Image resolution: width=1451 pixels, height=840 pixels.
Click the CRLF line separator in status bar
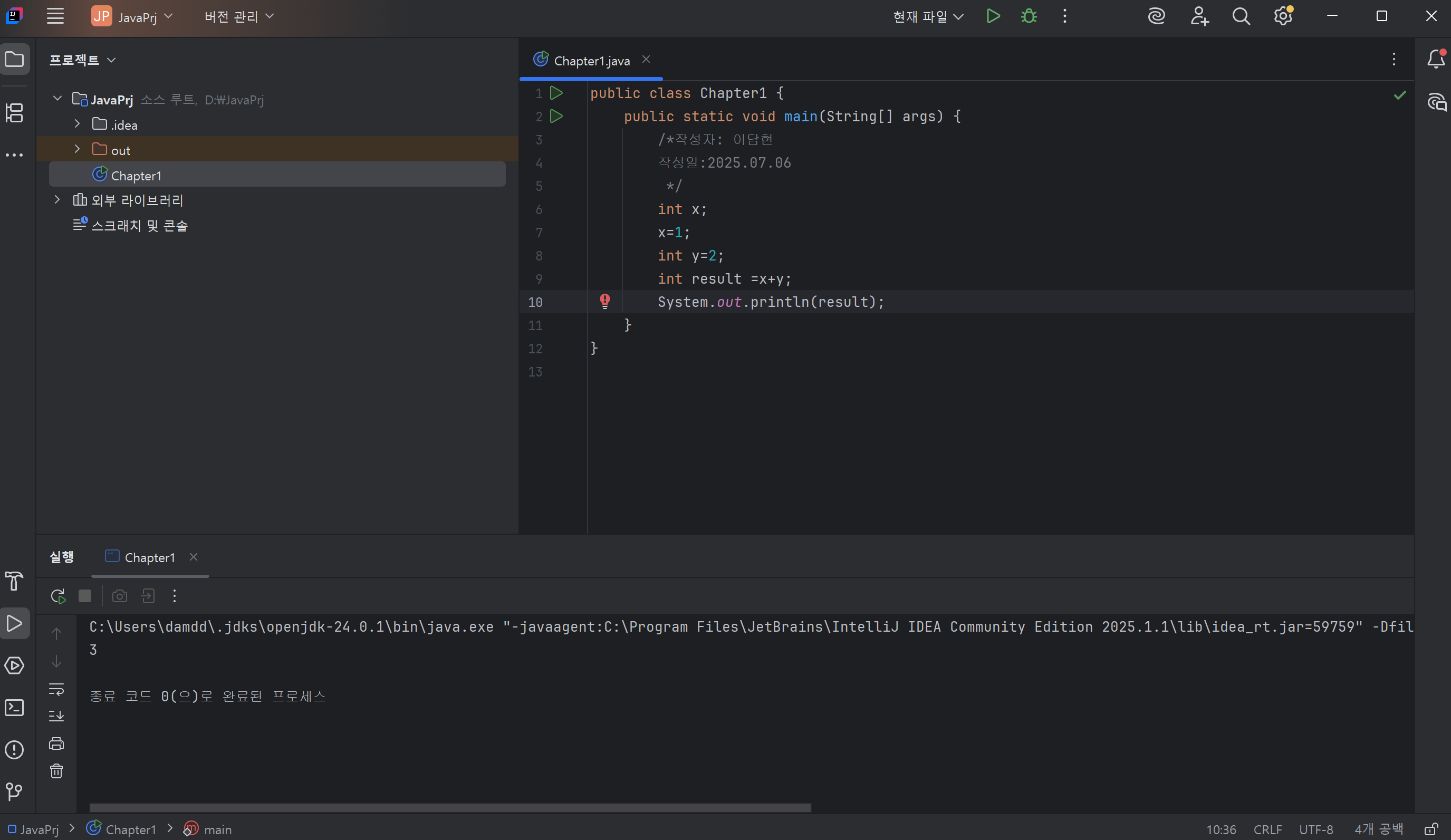pyautogui.click(x=1267, y=829)
